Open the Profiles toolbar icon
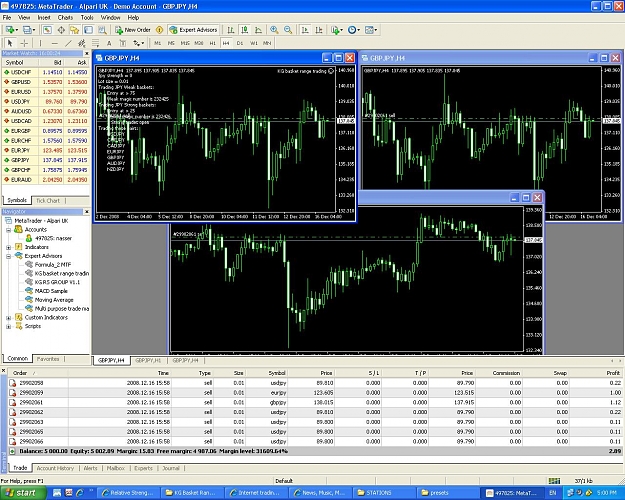 tap(27, 30)
